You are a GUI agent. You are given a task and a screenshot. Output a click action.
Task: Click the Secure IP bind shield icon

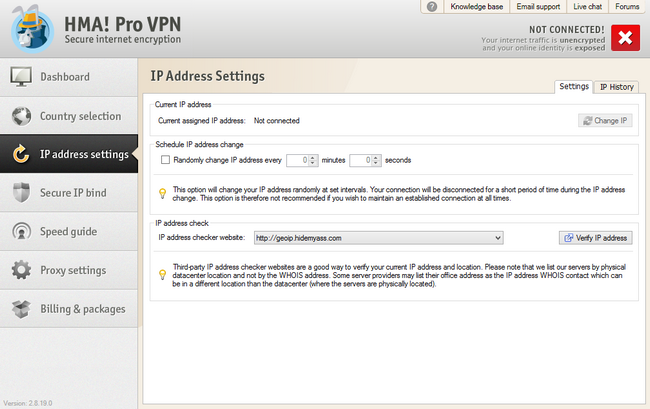22,193
